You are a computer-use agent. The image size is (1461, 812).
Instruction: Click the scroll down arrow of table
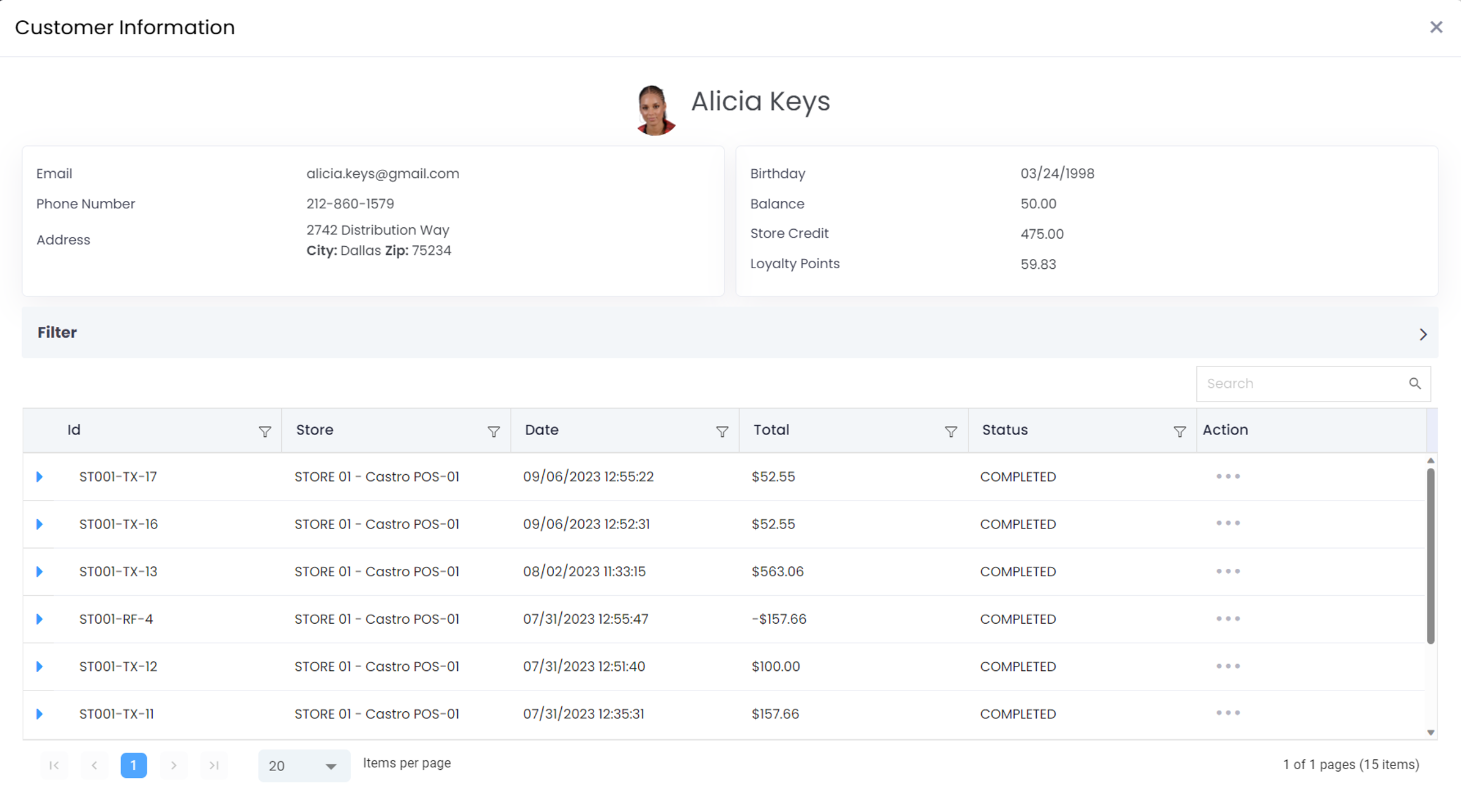coord(1430,732)
